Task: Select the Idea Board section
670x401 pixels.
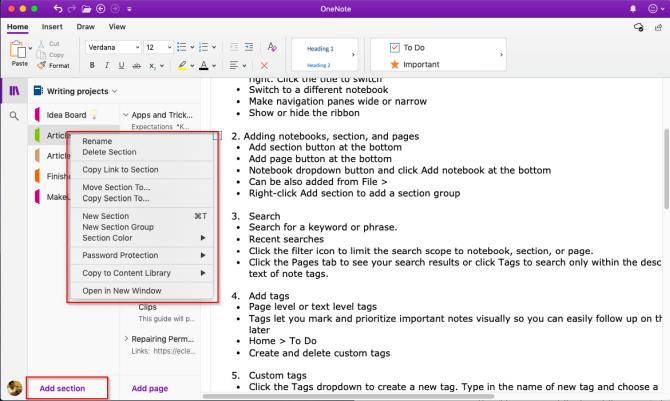Action: 67,115
